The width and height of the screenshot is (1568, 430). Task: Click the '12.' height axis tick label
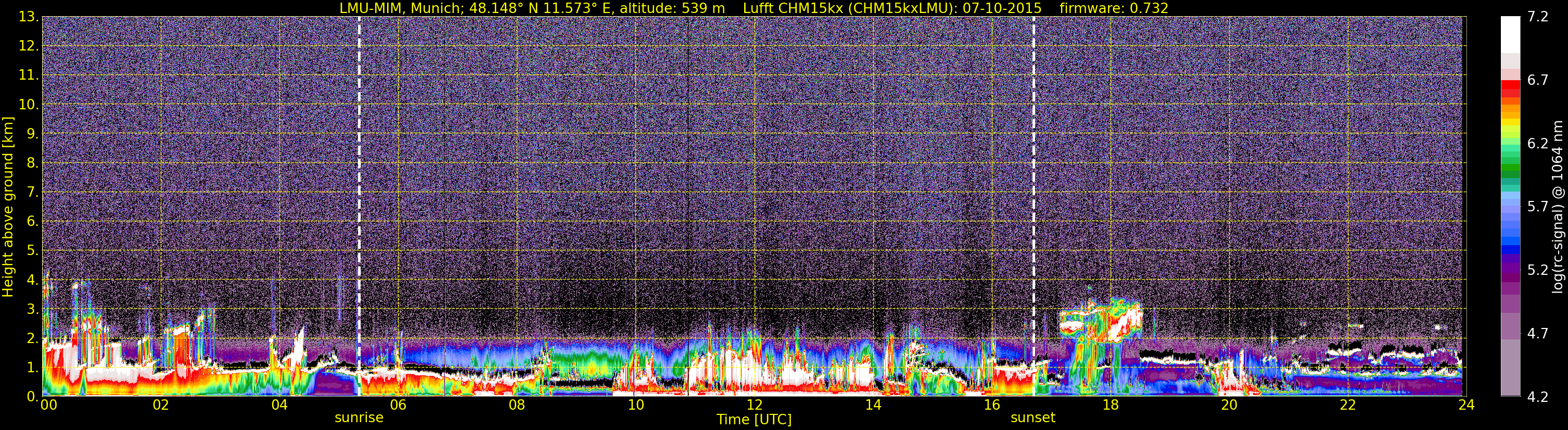coord(29,46)
